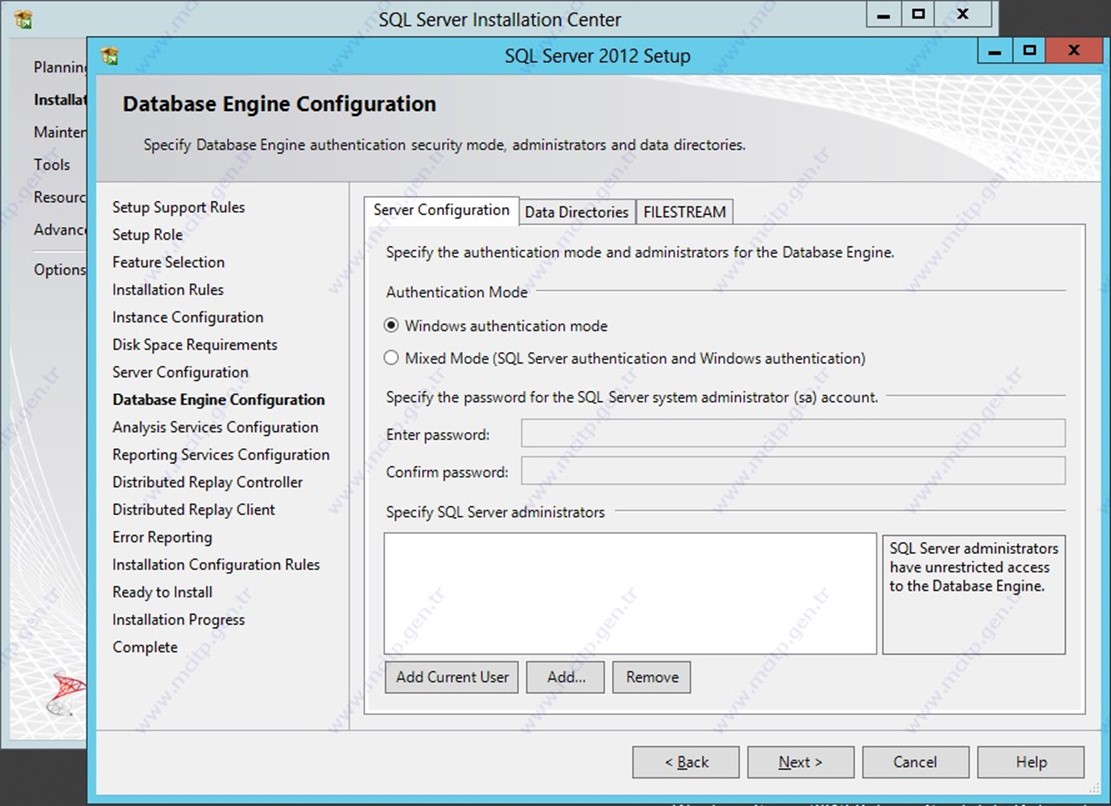1111x806 pixels.
Task: Minimize the SQL Server 2012 Setup window
Action: click(x=995, y=52)
